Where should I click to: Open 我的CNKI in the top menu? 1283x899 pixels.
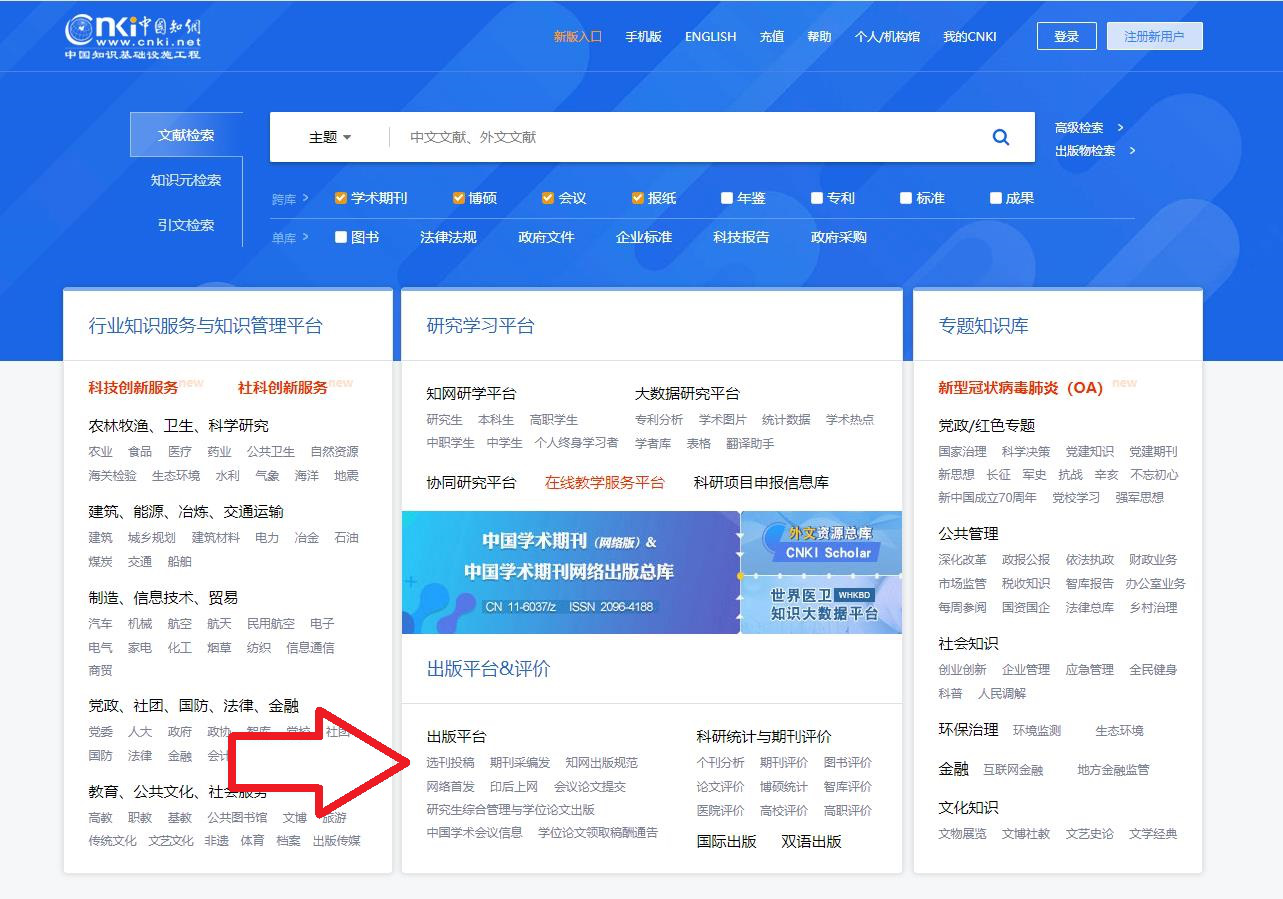970,36
